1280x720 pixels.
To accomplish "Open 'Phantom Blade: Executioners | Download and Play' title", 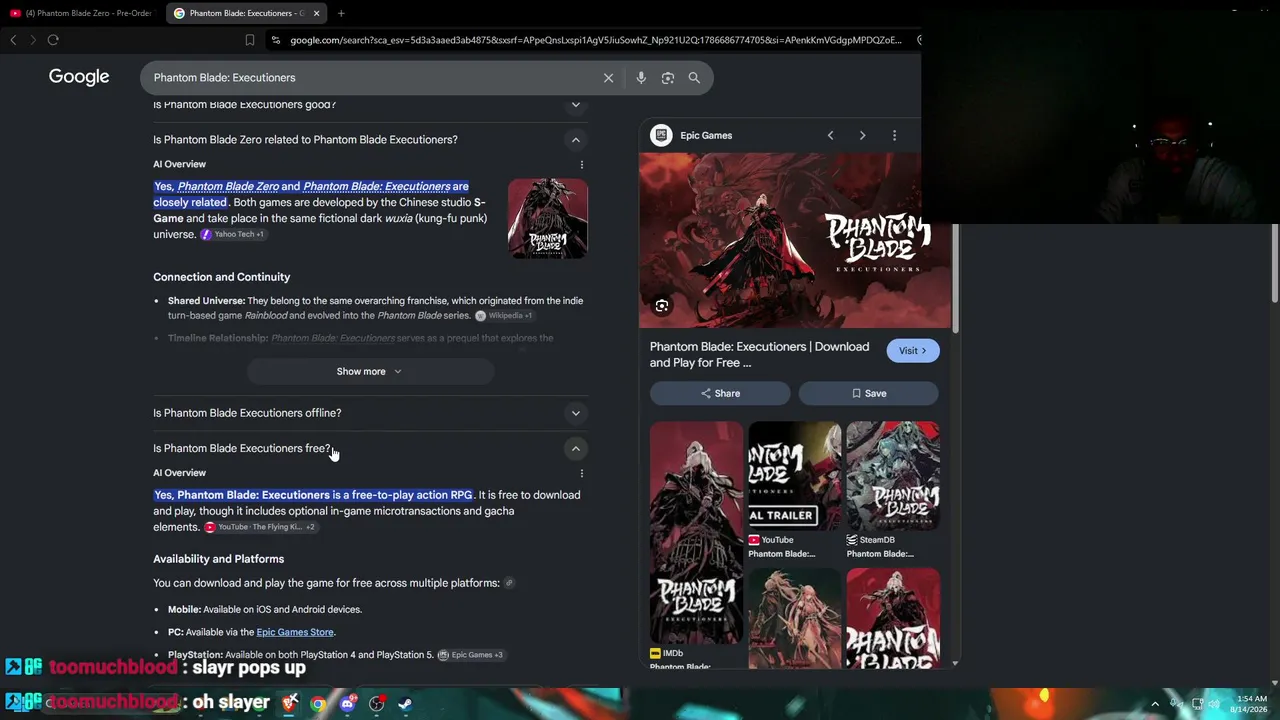I will pyautogui.click(x=760, y=355).
